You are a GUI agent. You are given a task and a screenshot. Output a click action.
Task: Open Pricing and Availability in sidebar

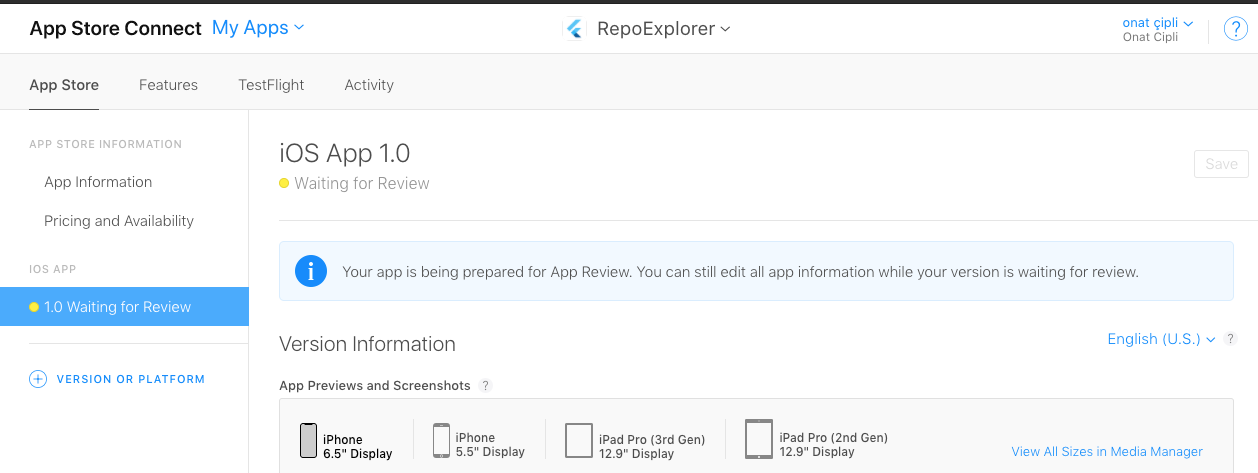[x=119, y=221]
